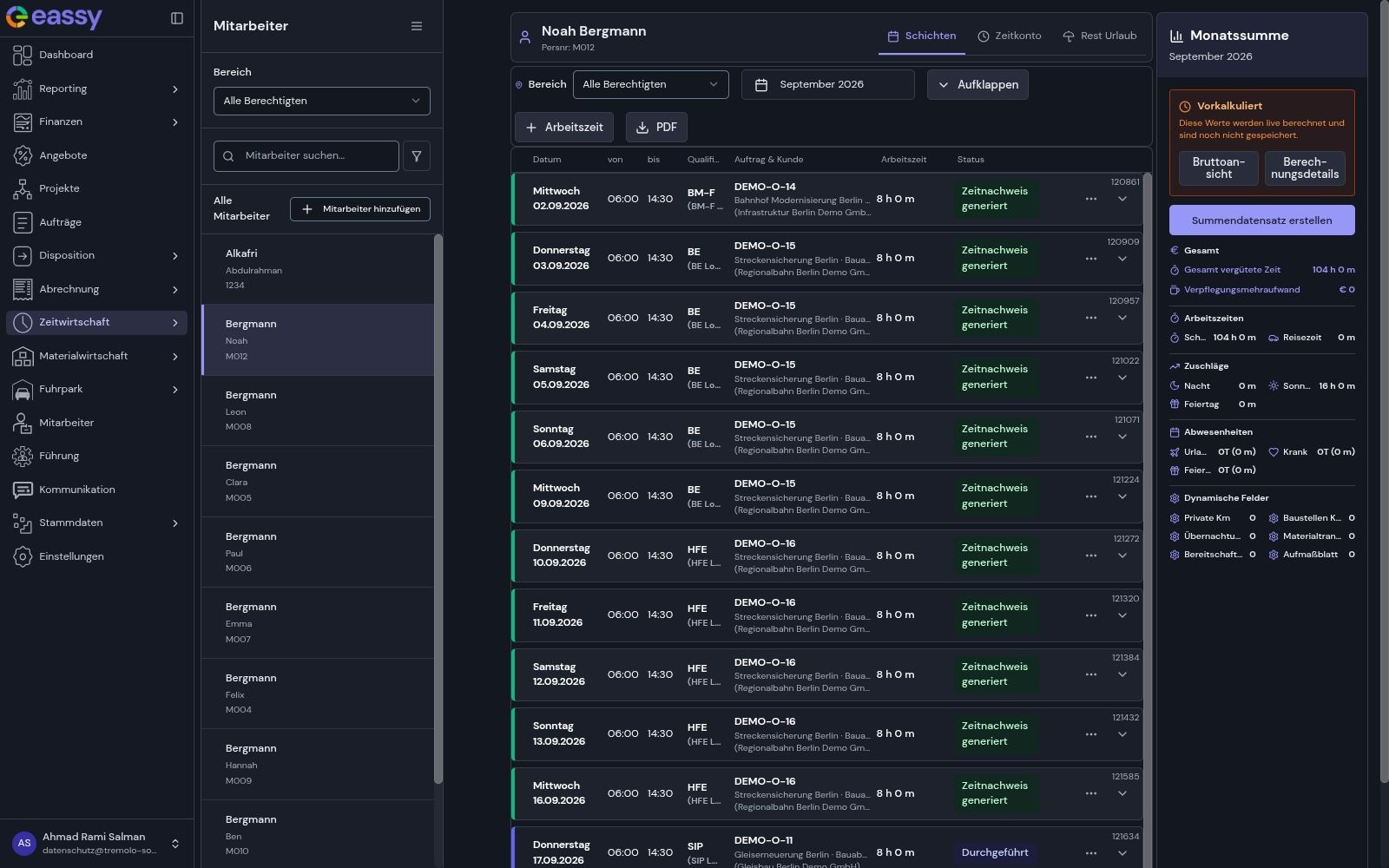Expand the Fuhrpark submenu
This screenshot has height=868, width=1389.
click(x=175, y=390)
